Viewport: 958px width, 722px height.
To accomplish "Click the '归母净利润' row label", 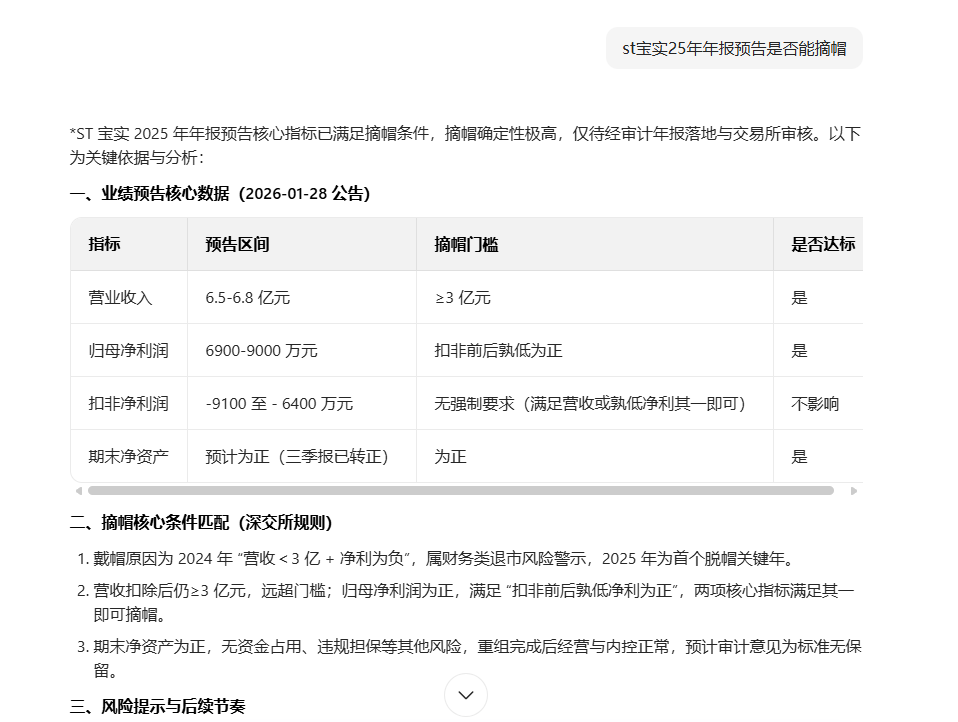I will [128, 351].
